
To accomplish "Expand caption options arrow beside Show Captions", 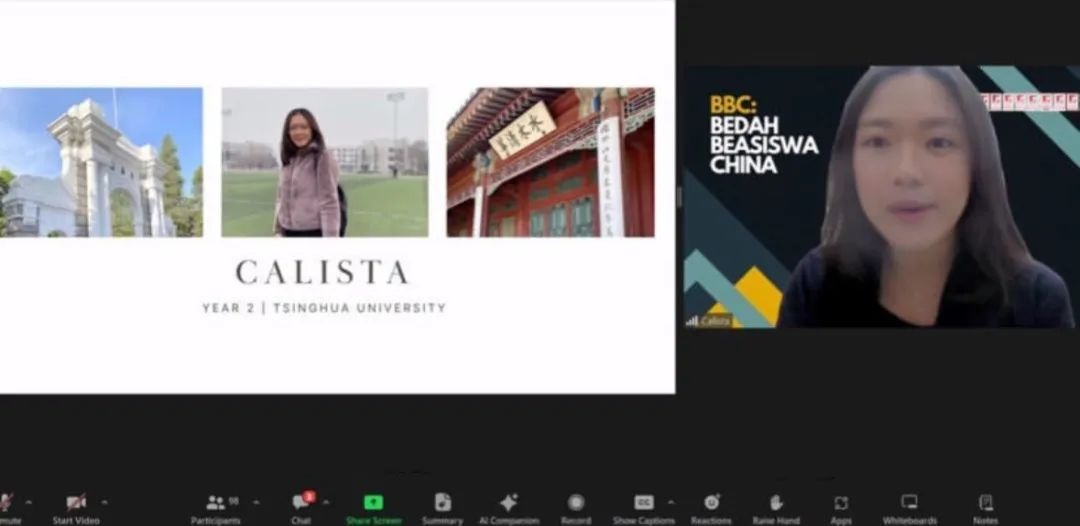I will (671, 502).
